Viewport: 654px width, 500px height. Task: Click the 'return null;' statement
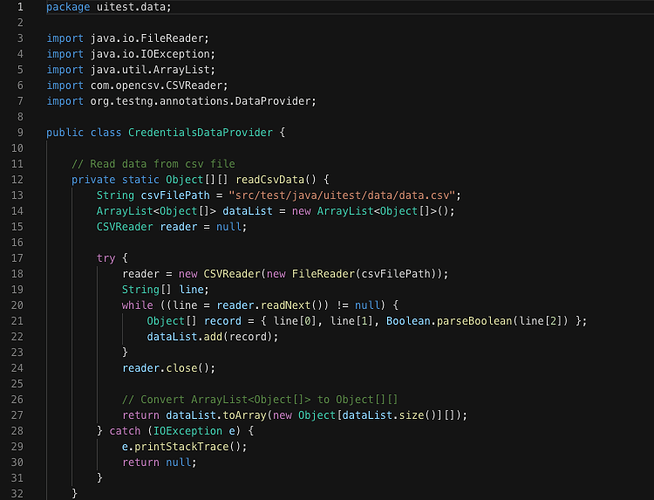click(x=159, y=462)
